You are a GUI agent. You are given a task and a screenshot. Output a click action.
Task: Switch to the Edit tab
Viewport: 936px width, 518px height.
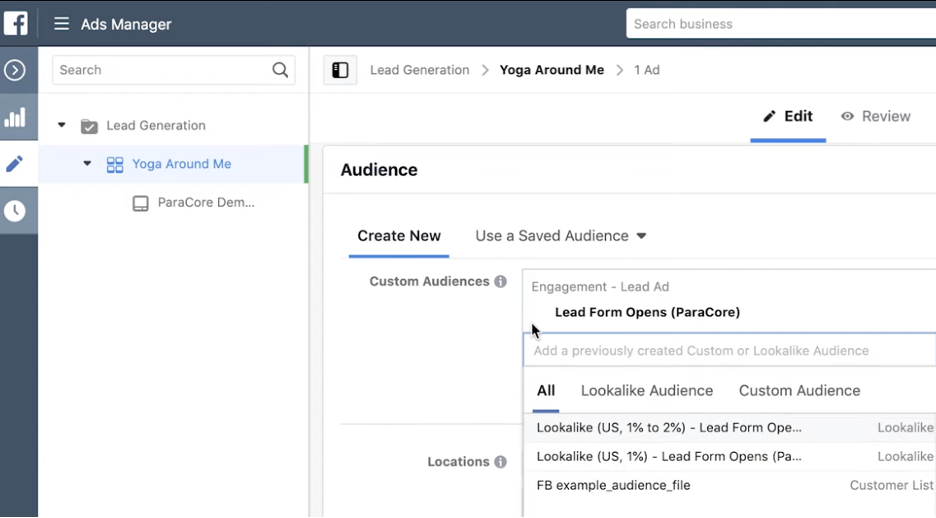[x=788, y=116]
